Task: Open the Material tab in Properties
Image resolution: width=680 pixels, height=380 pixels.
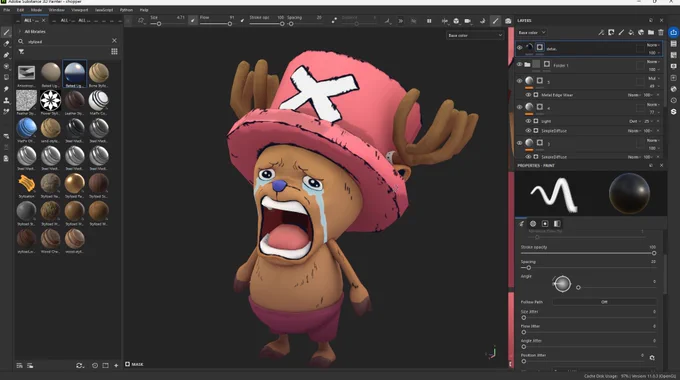Action: (557, 224)
